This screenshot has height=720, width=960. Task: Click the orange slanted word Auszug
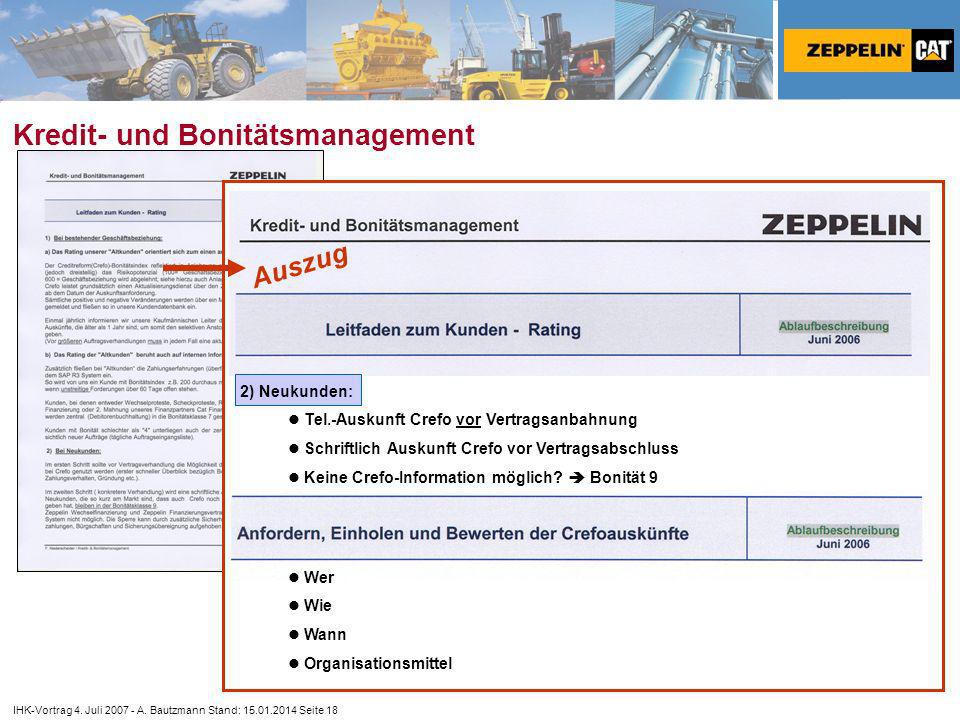click(301, 266)
